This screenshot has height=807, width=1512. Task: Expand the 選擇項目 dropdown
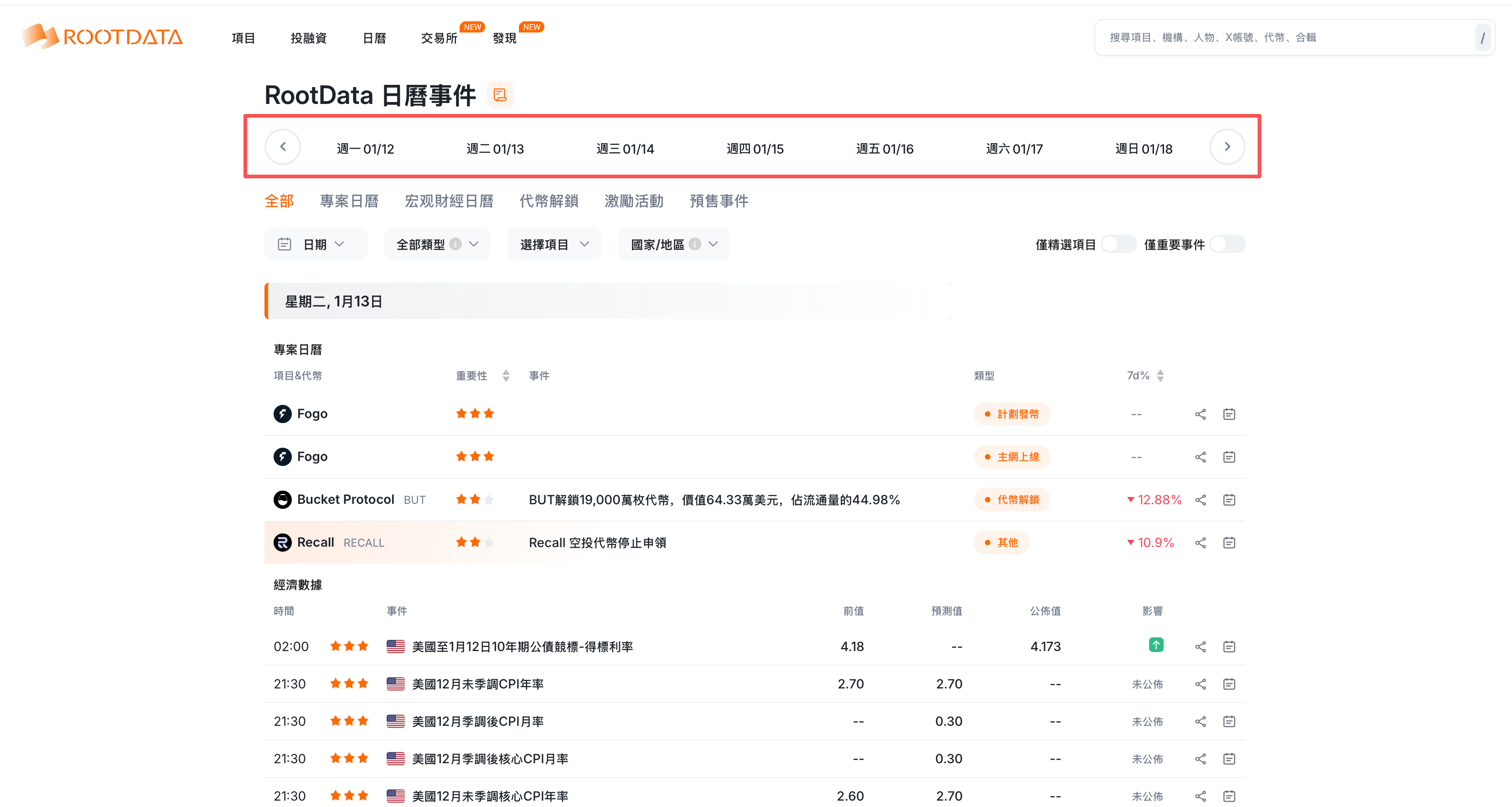(x=554, y=244)
